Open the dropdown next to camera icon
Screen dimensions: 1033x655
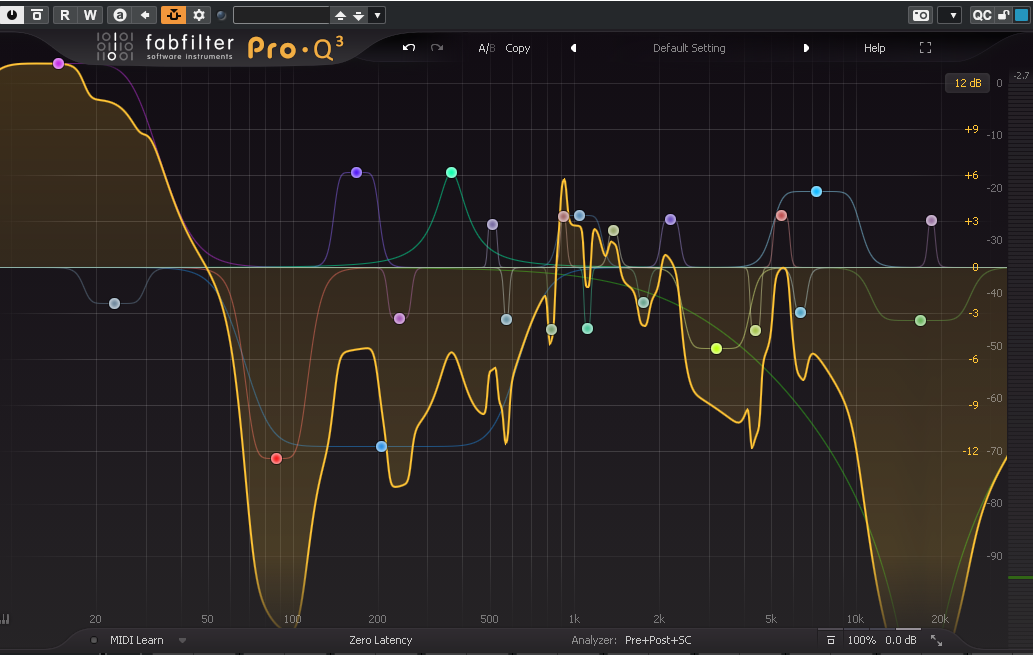tap(950, 15)
